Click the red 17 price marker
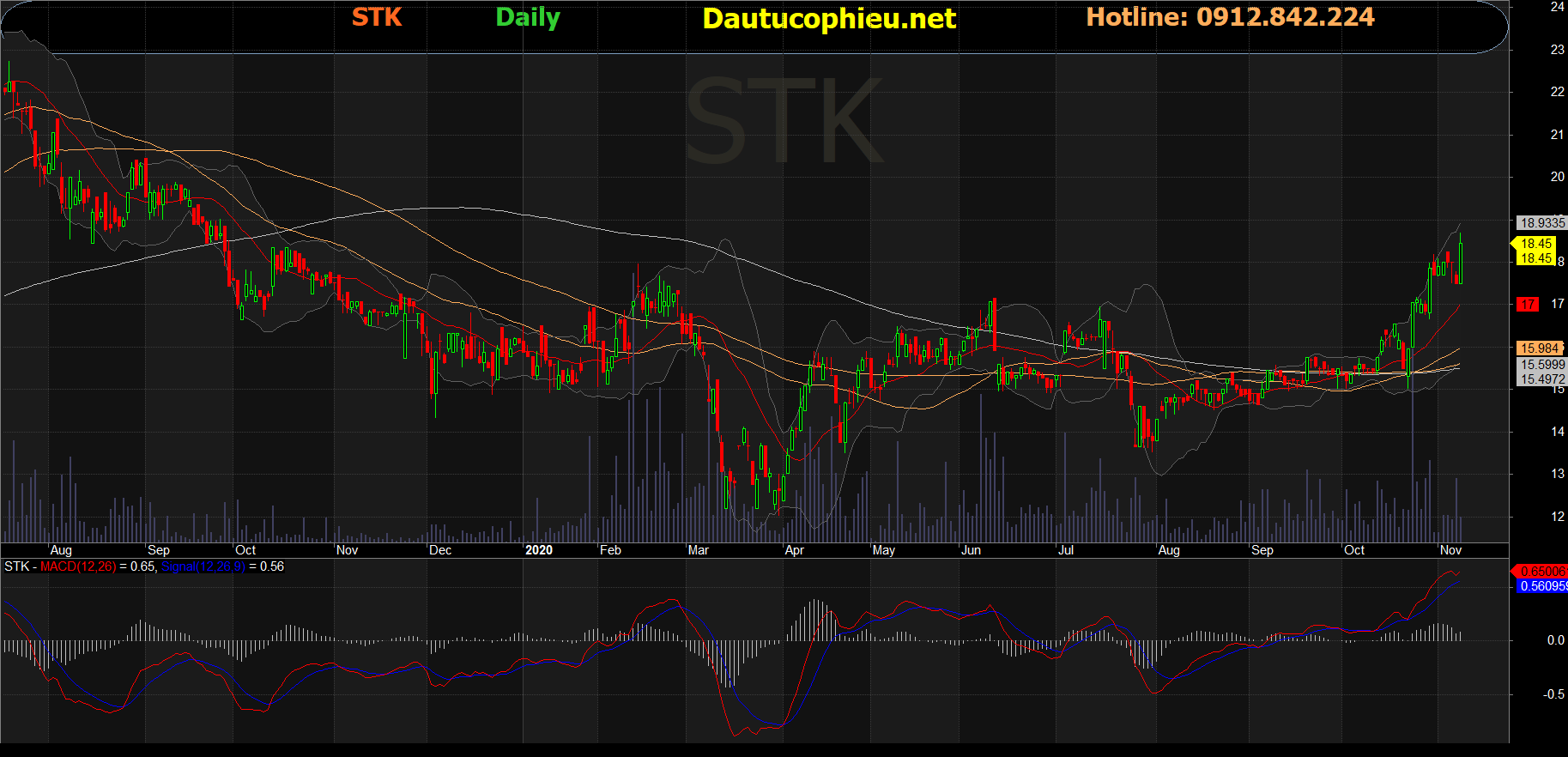Viewport: 1568px width, 757px height. 1528,304
